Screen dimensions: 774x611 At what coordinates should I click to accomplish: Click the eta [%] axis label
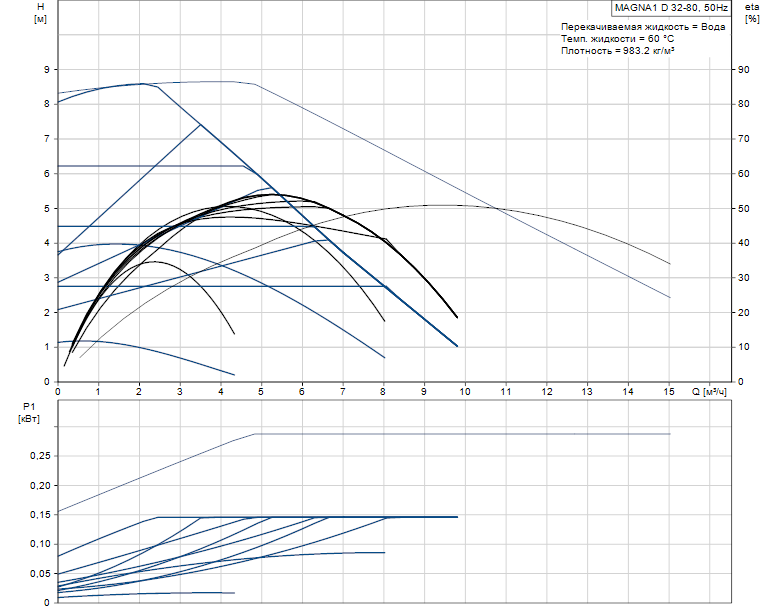pos(752,13)
